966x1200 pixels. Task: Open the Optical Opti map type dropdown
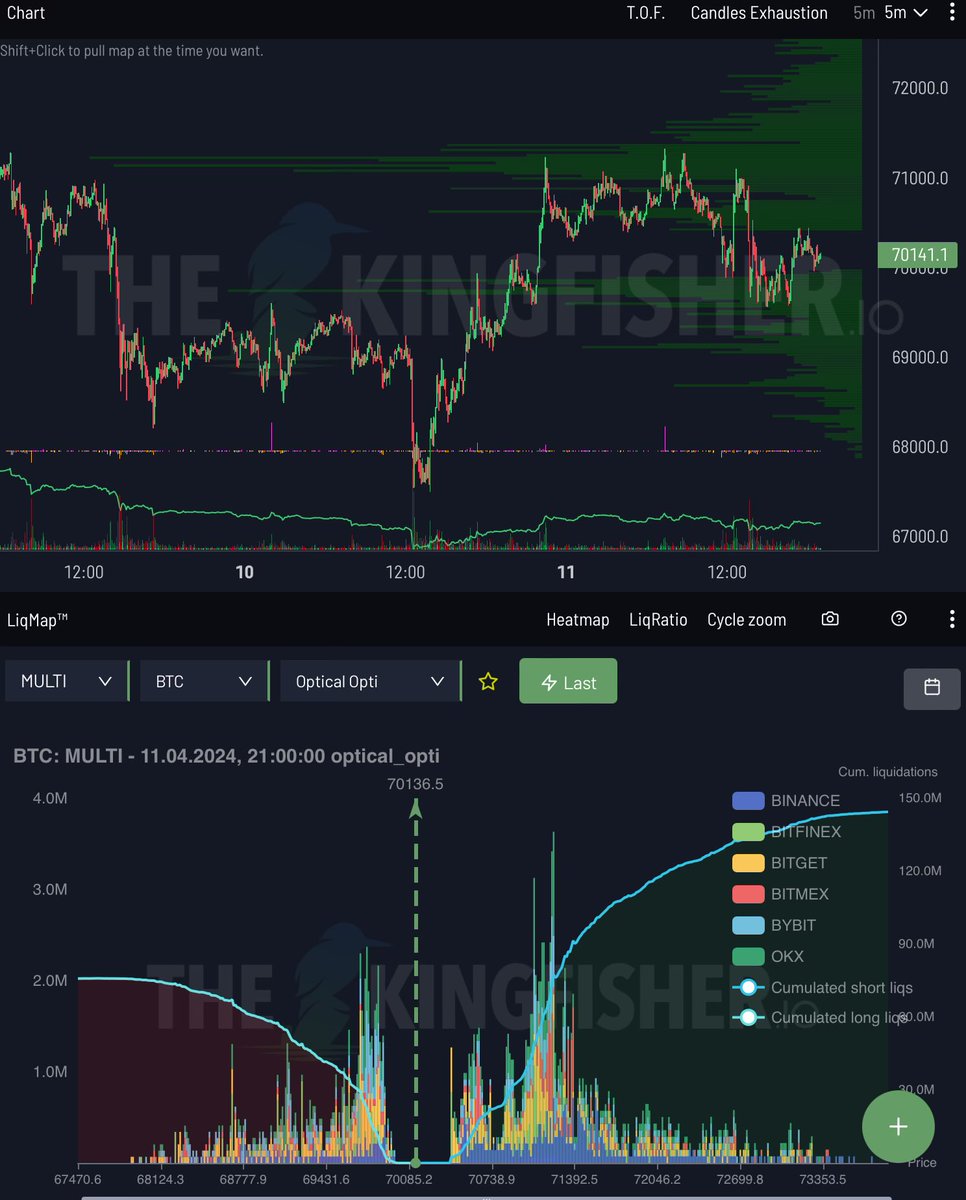pos(371,681)
